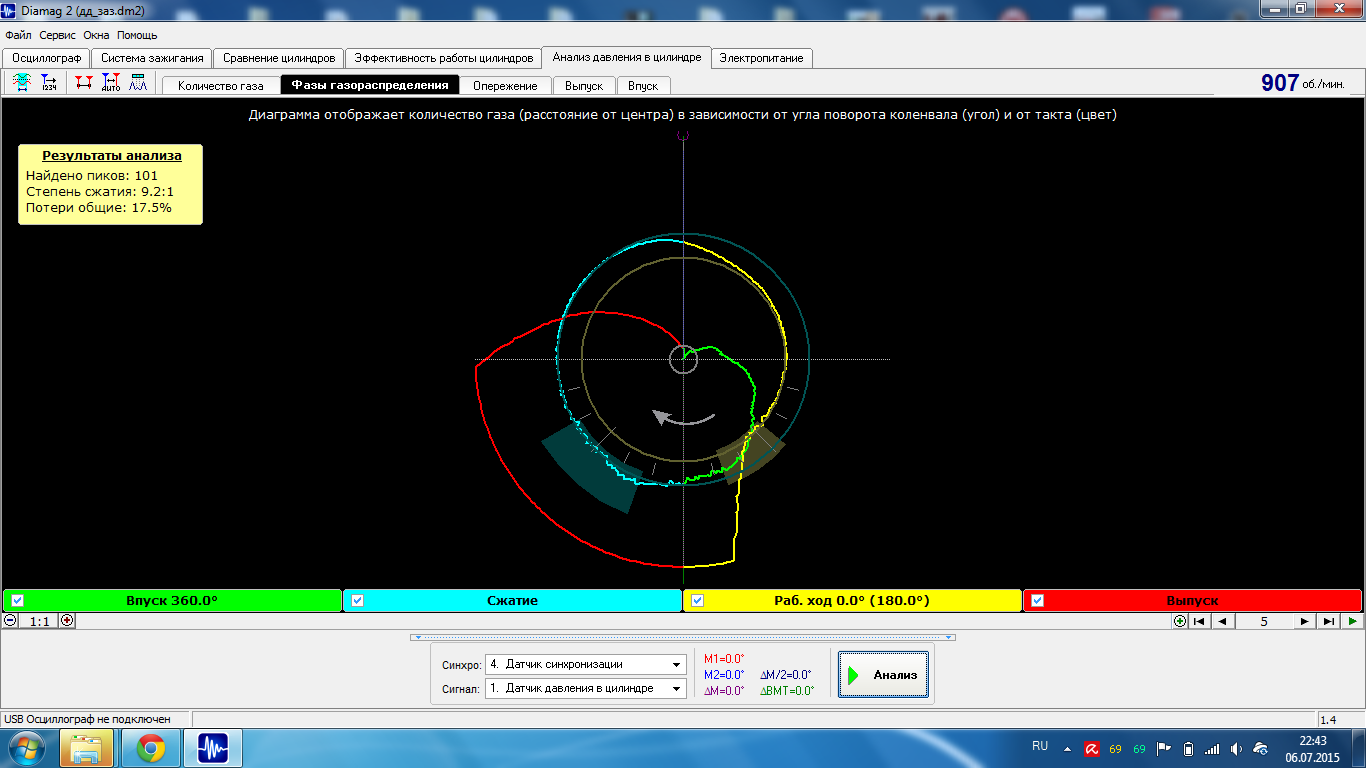This screenshot has width=1366, height=768.
Task: Click the Найдено пиков: 101 text
Action: (92, 175)
